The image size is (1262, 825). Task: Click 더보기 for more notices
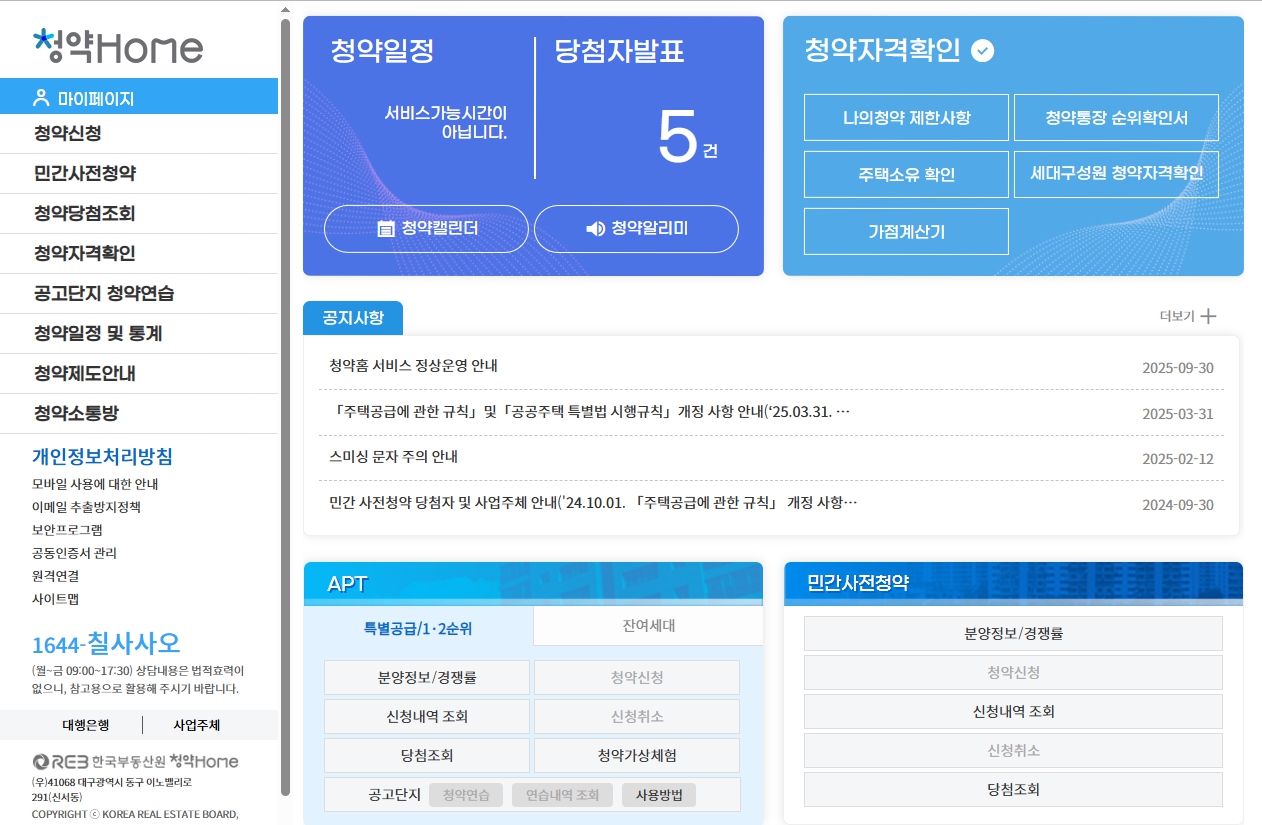(x=1188, y=316)
